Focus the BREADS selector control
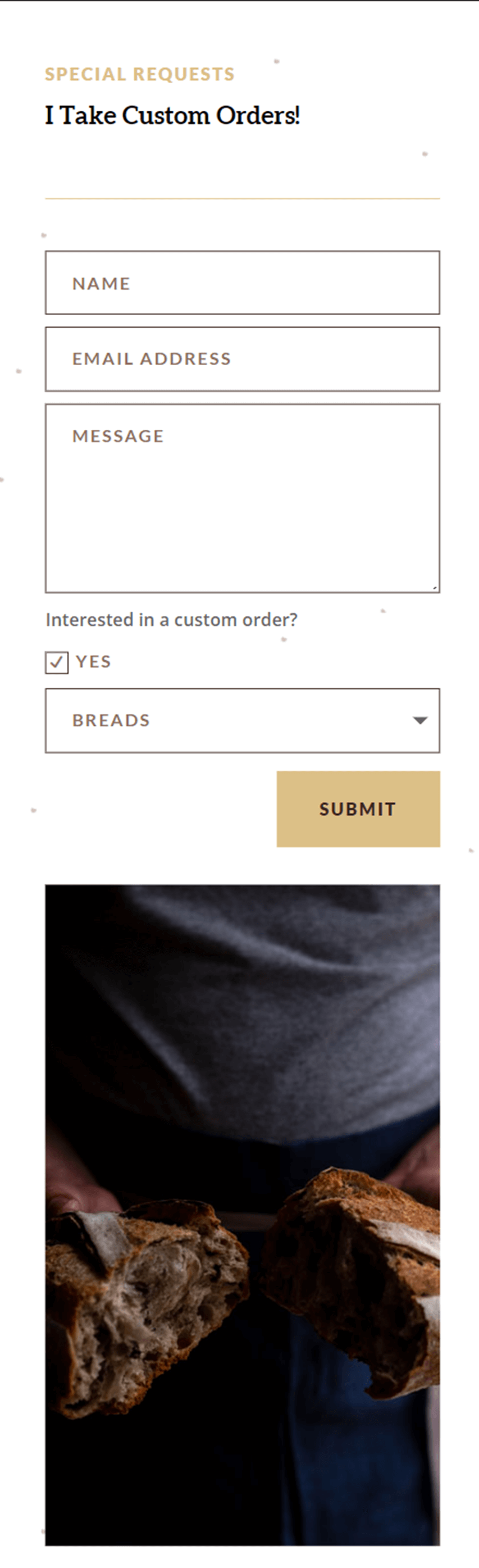 pos(242,720)
